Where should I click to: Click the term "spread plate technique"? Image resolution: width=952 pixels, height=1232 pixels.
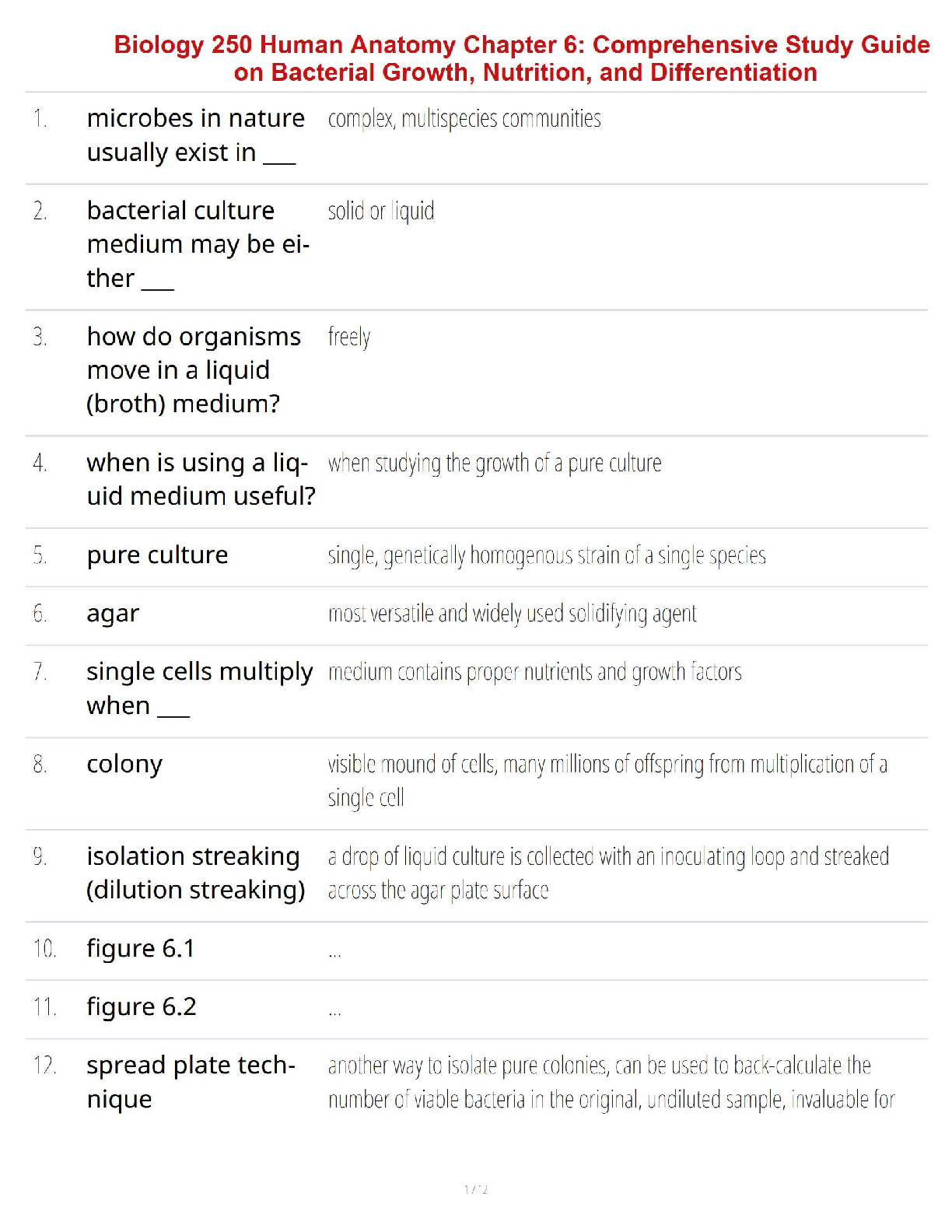191,1082
